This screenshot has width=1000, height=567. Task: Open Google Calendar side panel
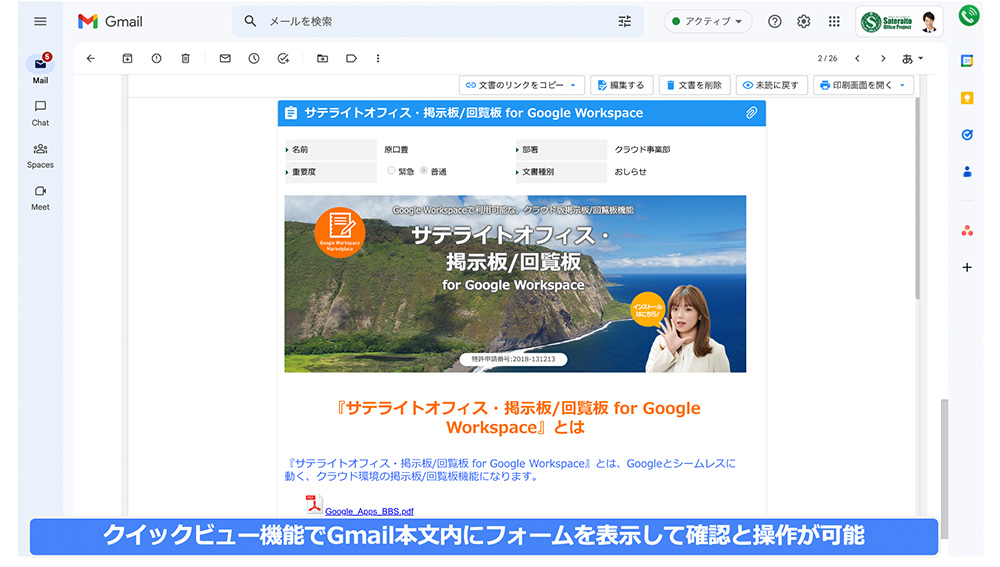tap(967, 61)
